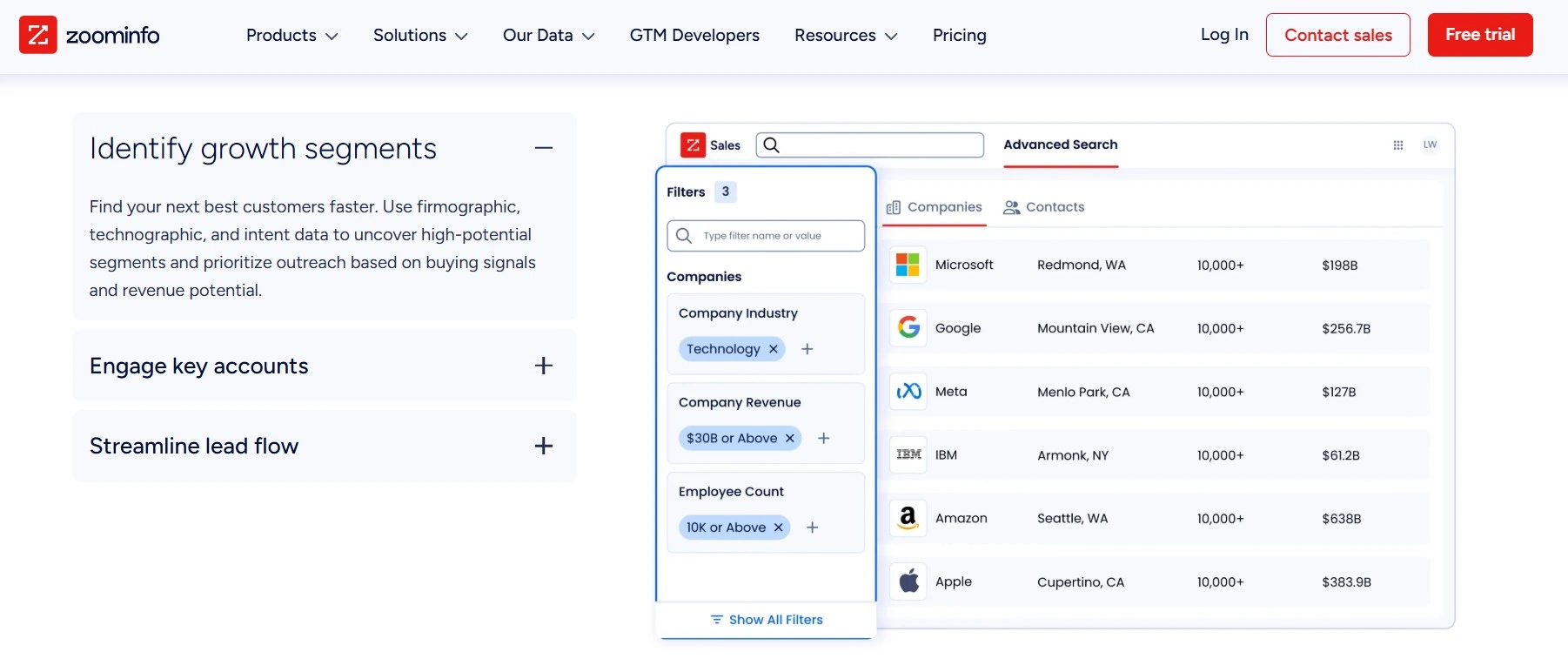
Task: Click the LW user avatar
Action: coord(1431,144)
